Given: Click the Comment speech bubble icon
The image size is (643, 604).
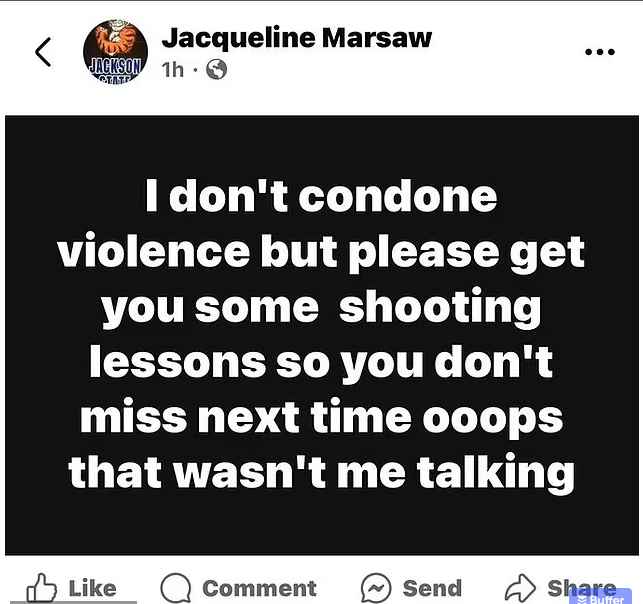Looking at the screenshot, I should coord(175,588).
